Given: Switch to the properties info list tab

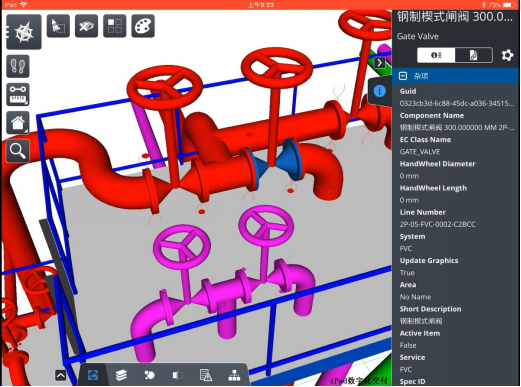Looking at the screenshot, I should point(436,55).
